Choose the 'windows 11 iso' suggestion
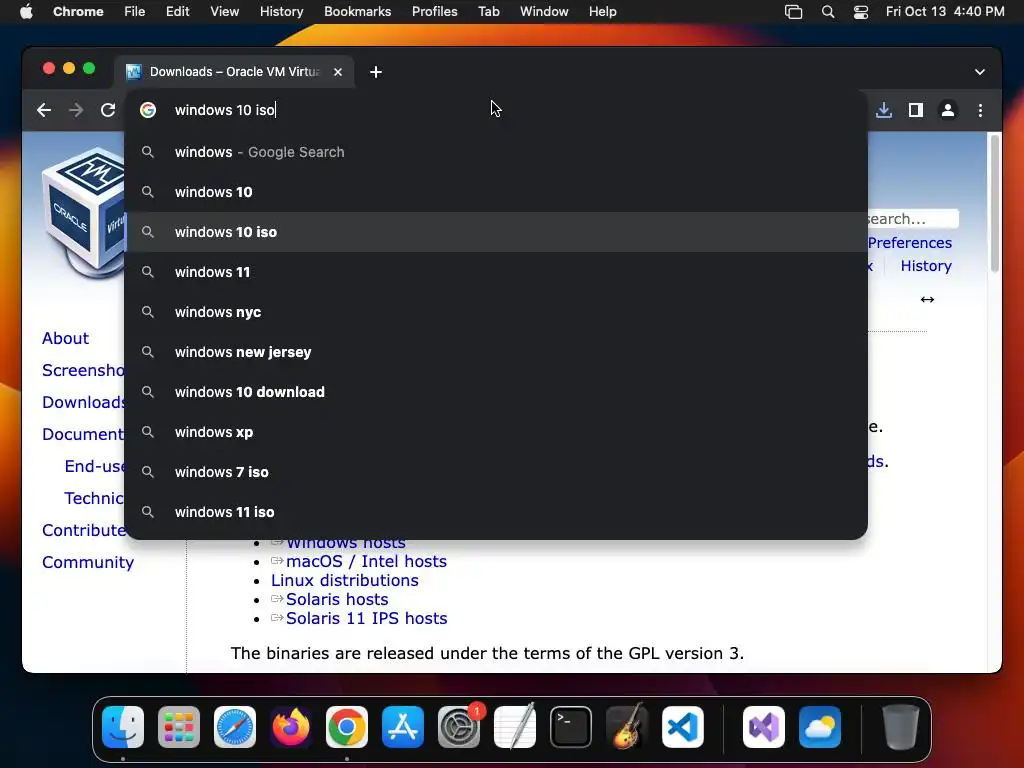This screenshot has width=1024, height=768. click(496, 512)
